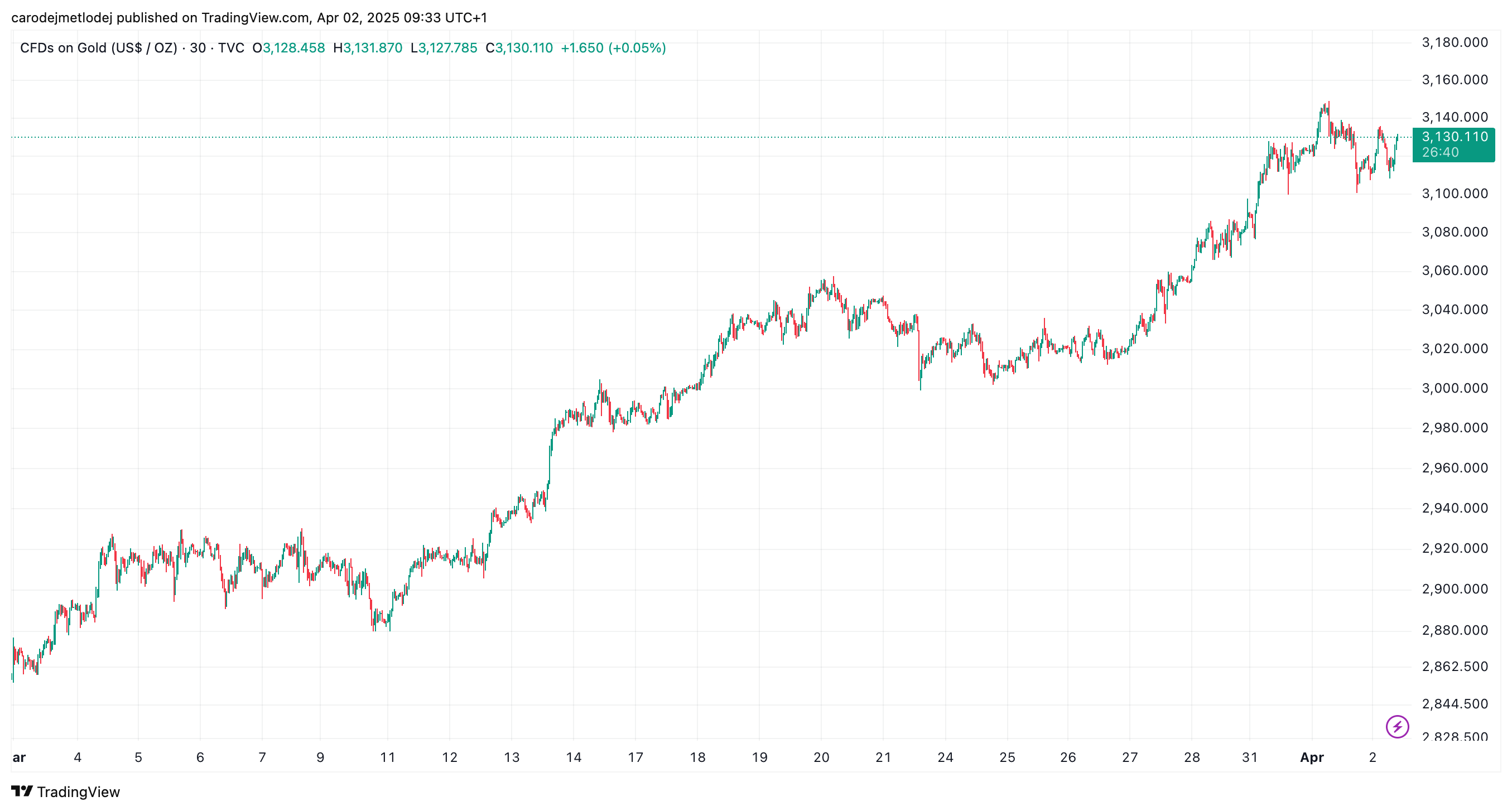Click the current price label 3,130.110
The width and height of the screenshot is (1512, 811).
[1455, 137]
